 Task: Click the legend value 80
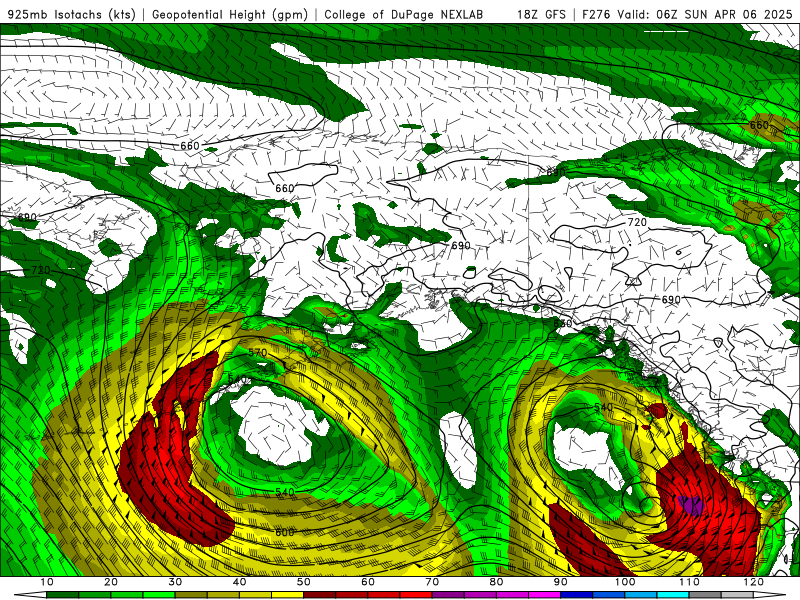click(496, 582)
